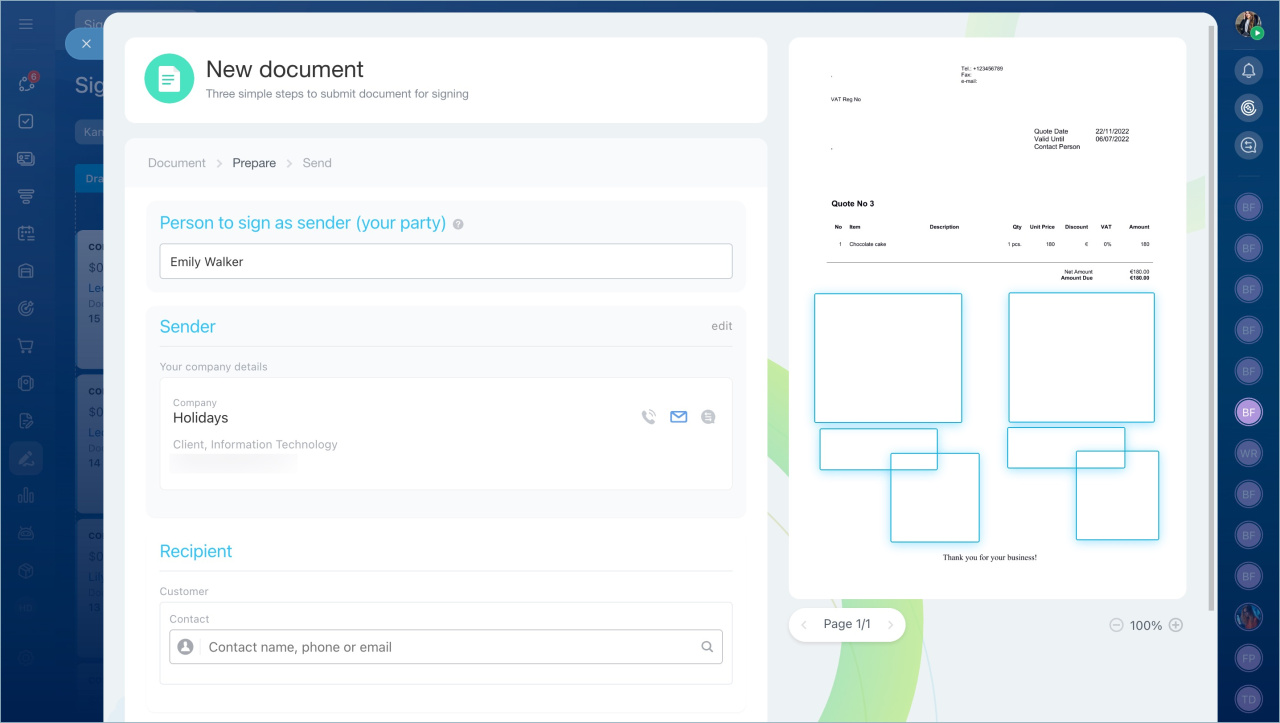Click the Emily Walker signer field
This screenshot has width=1280, height=723.
[x=446, y=261]
